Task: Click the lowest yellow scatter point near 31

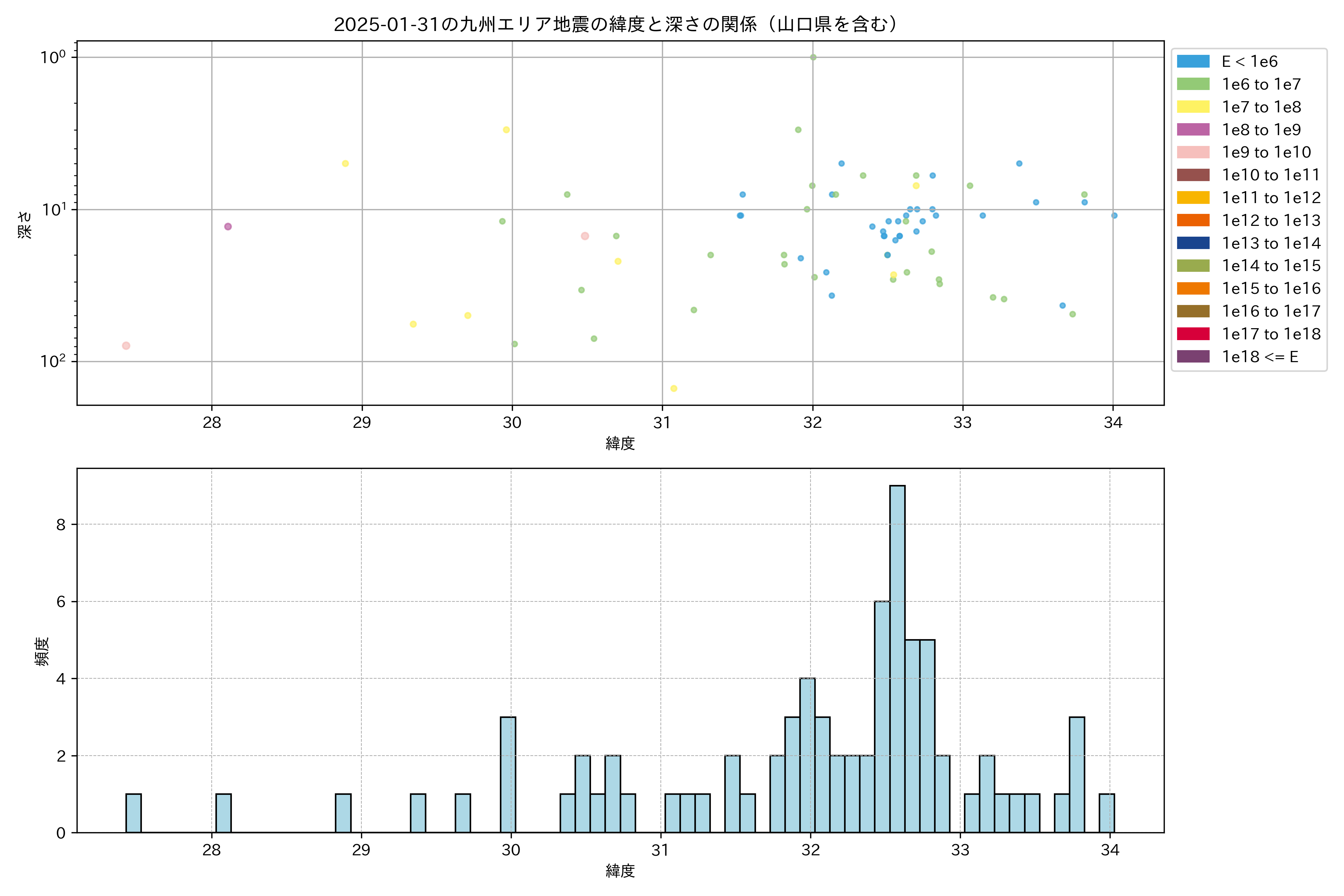Action: pyautogui.click(x=674, y=389)
